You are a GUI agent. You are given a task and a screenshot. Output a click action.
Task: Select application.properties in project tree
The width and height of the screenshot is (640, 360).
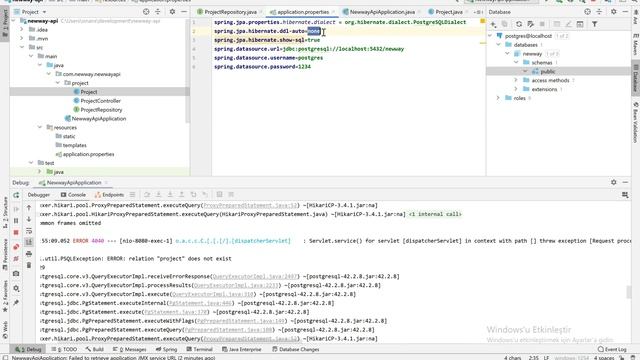point(88,154)
